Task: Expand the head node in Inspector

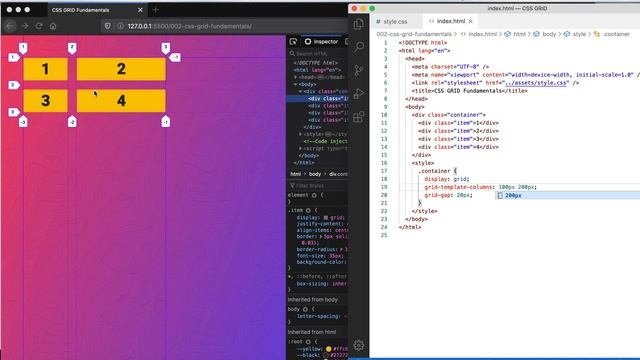Action: (x=296, y=77)
